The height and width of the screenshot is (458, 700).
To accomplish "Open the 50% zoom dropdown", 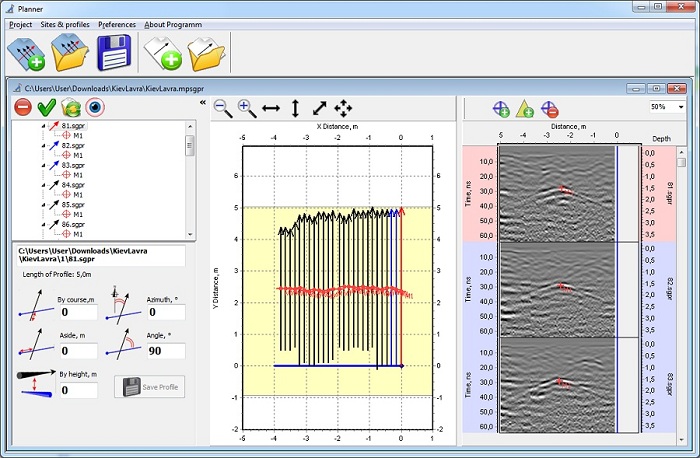I will point(680,106).
